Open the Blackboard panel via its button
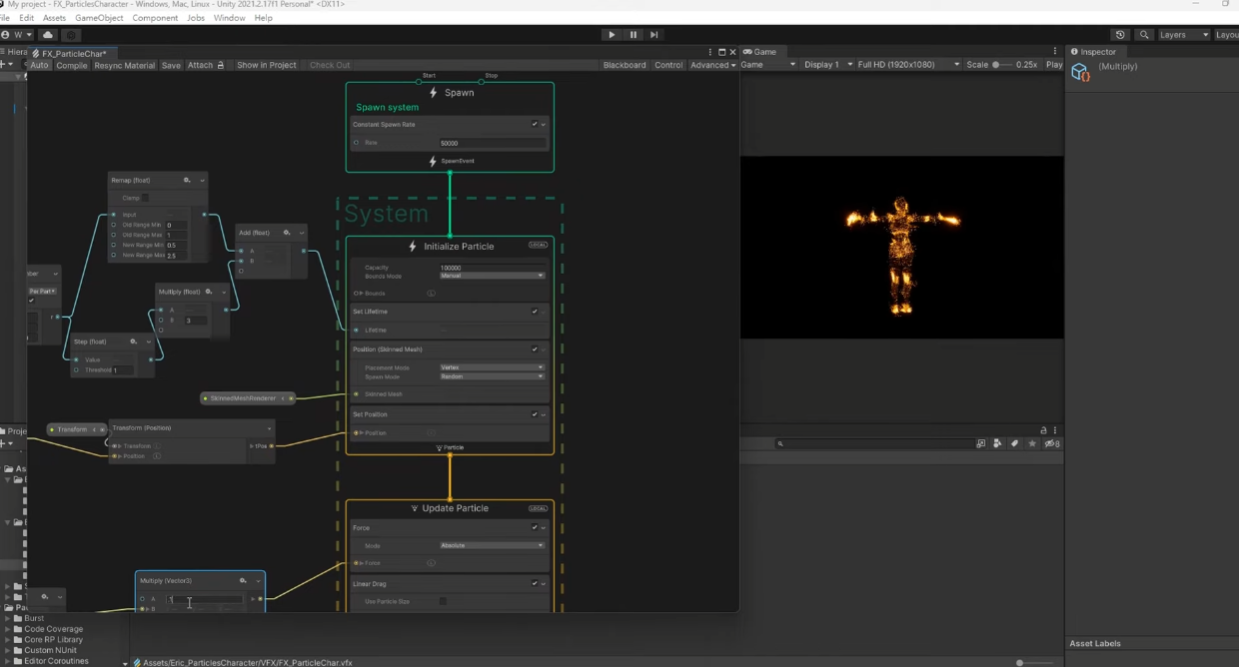Image resolution: width=1239 pixels, height=667 pixels. point(624,64)
